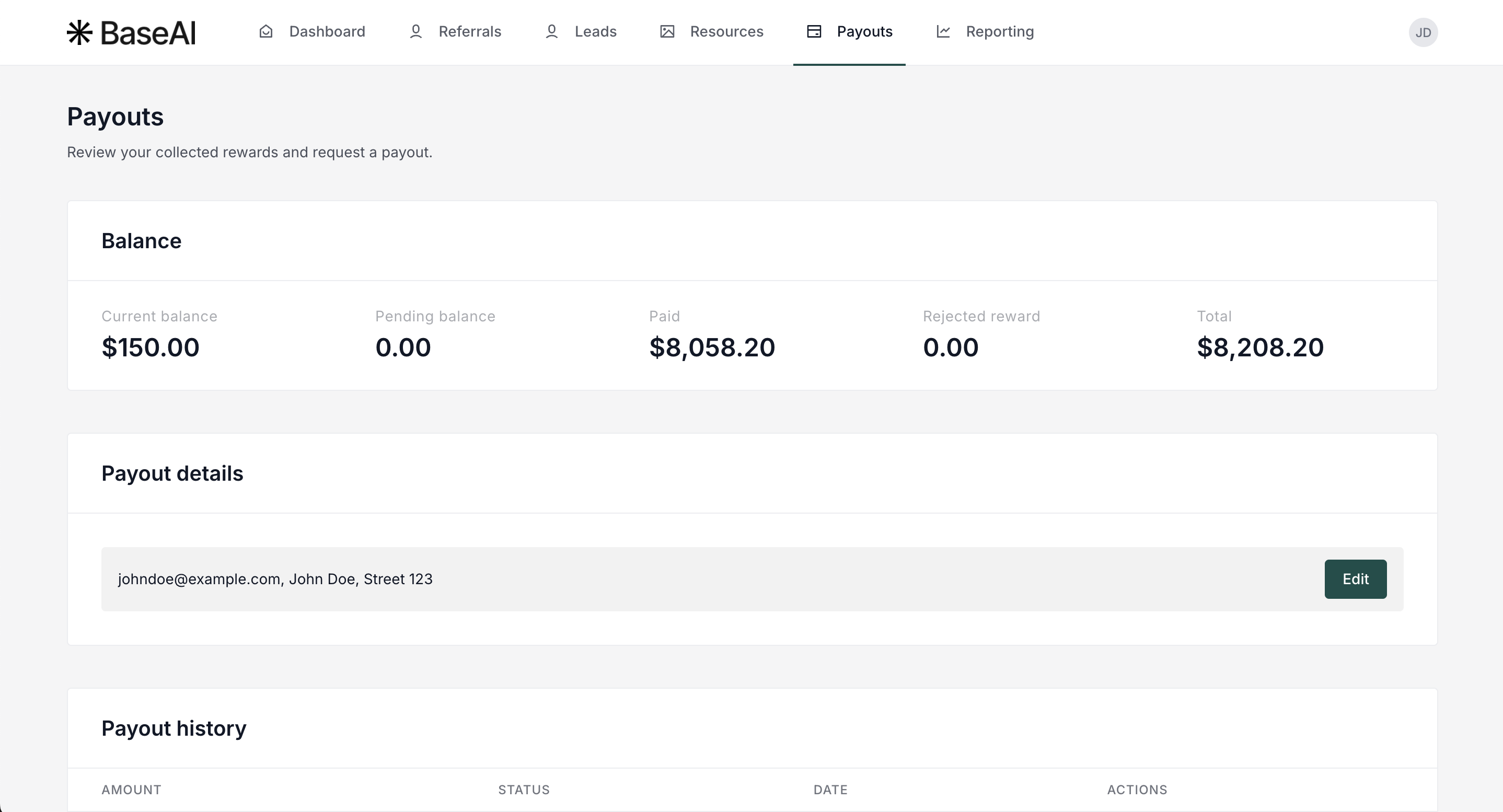Click the Current balance $150.00 value
This screenshot has height=812, width=1503.
(151, 347)
